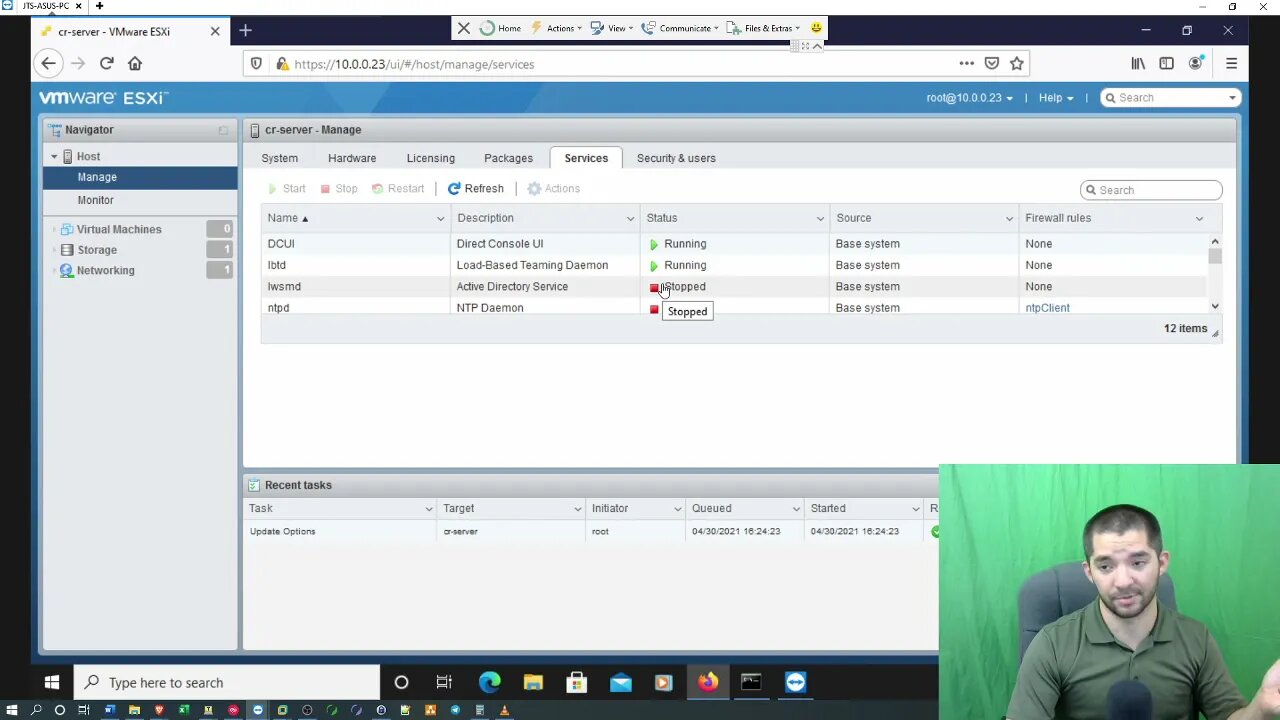
Task: Toggle Firefox sidebar view icon
Action: tap(1166, 63)
